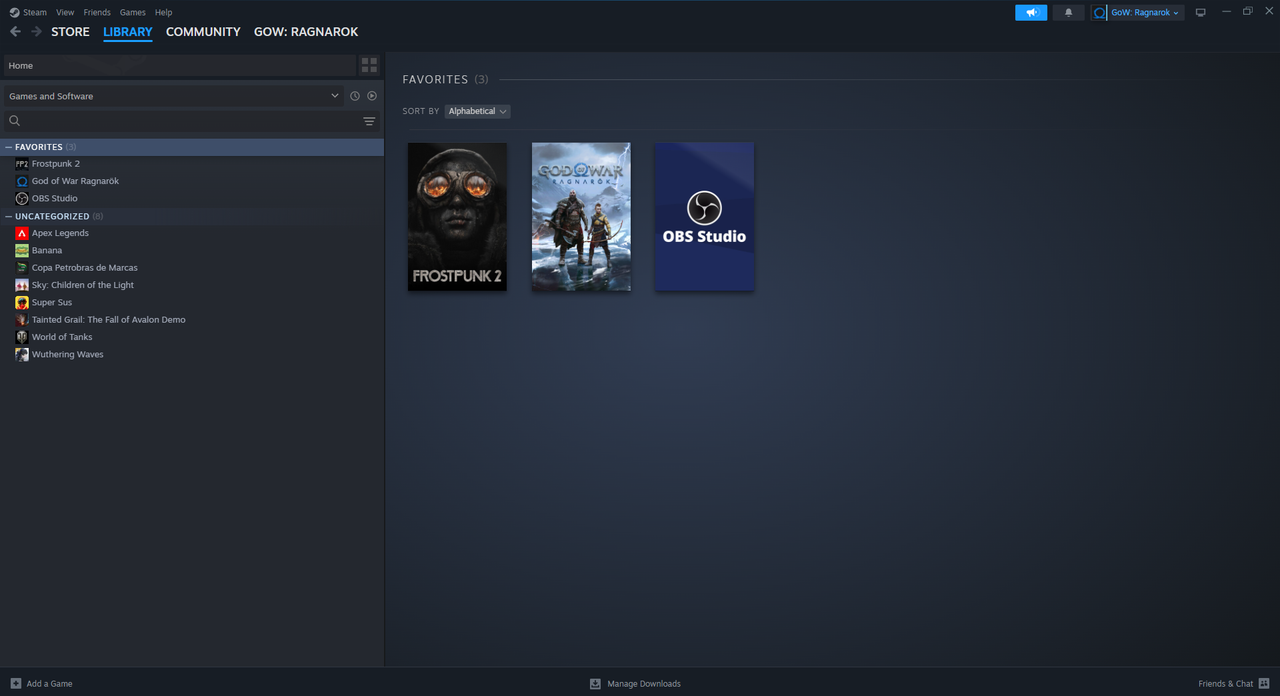1280x696 pixels.
Task: Click the Steam logo menu
Action: 29,12
